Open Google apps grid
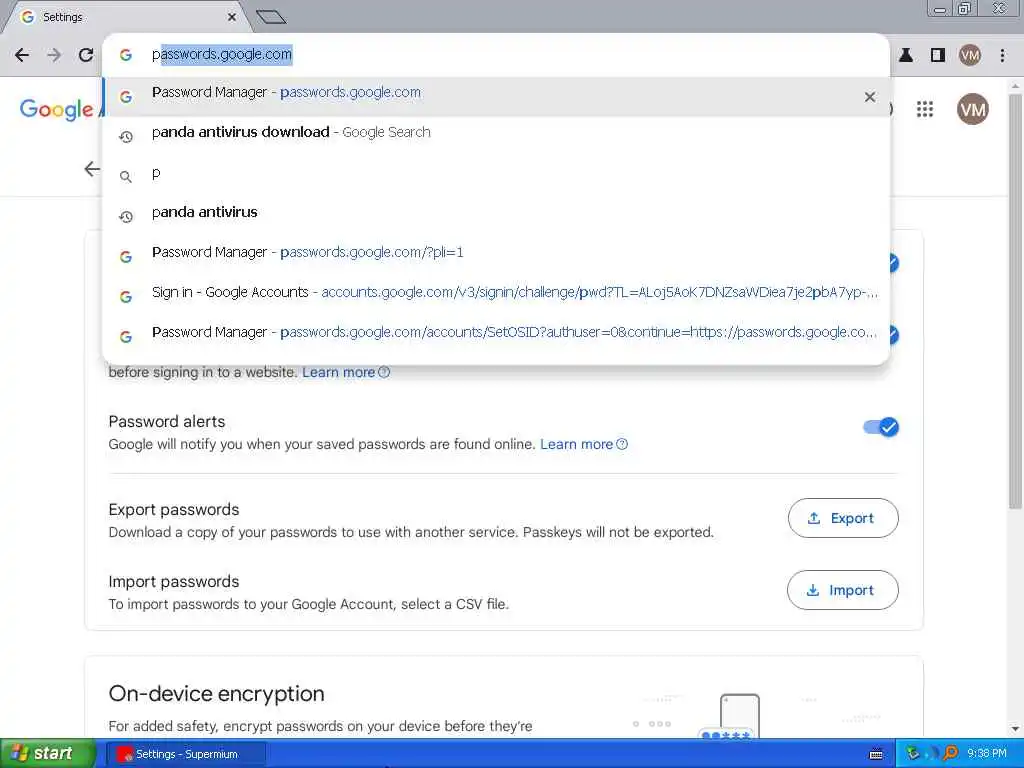This screenshot has width=1024, height=768. pos(925,109)
